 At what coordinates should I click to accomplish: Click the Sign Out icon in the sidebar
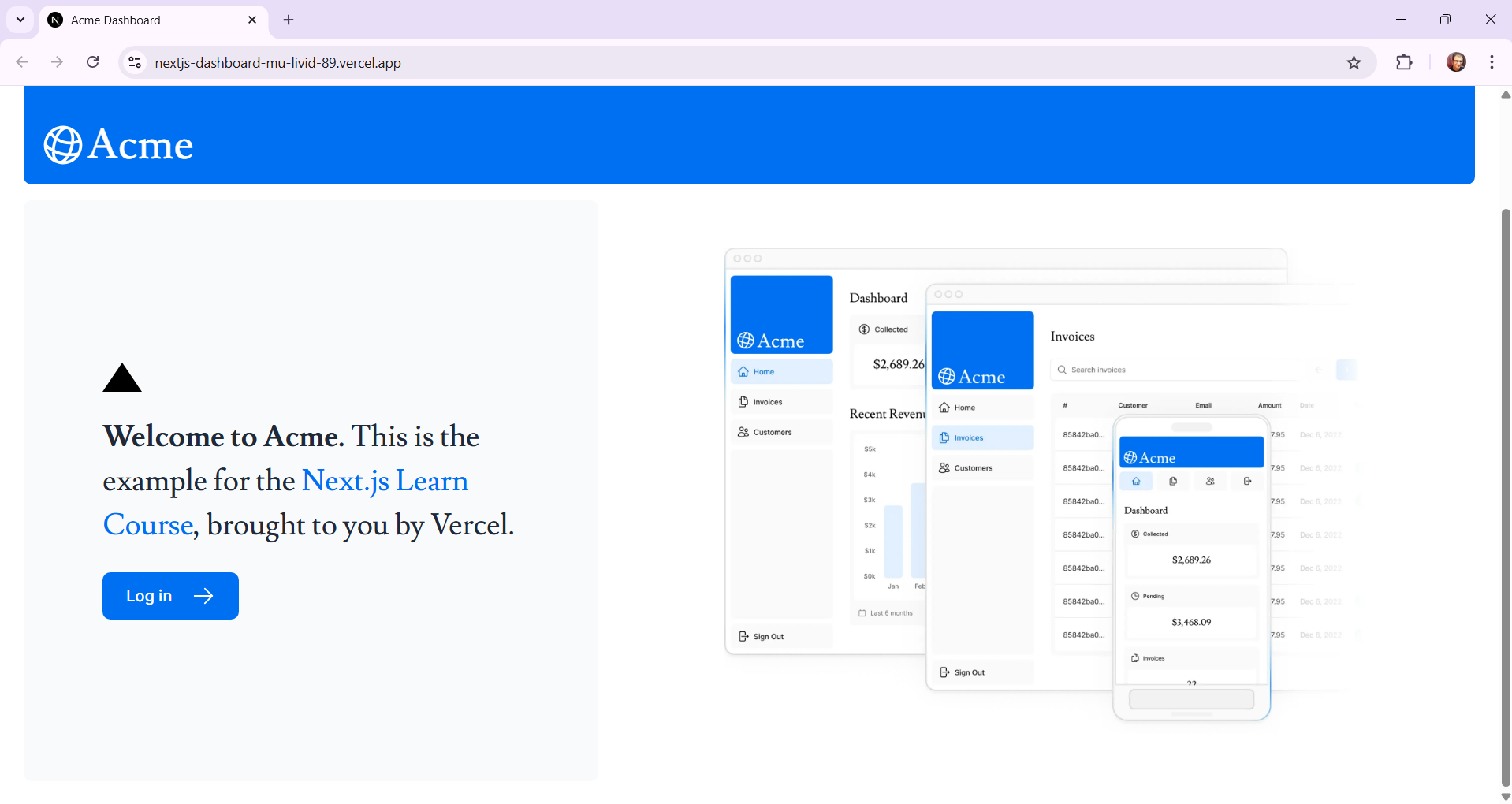coord(743,636)
